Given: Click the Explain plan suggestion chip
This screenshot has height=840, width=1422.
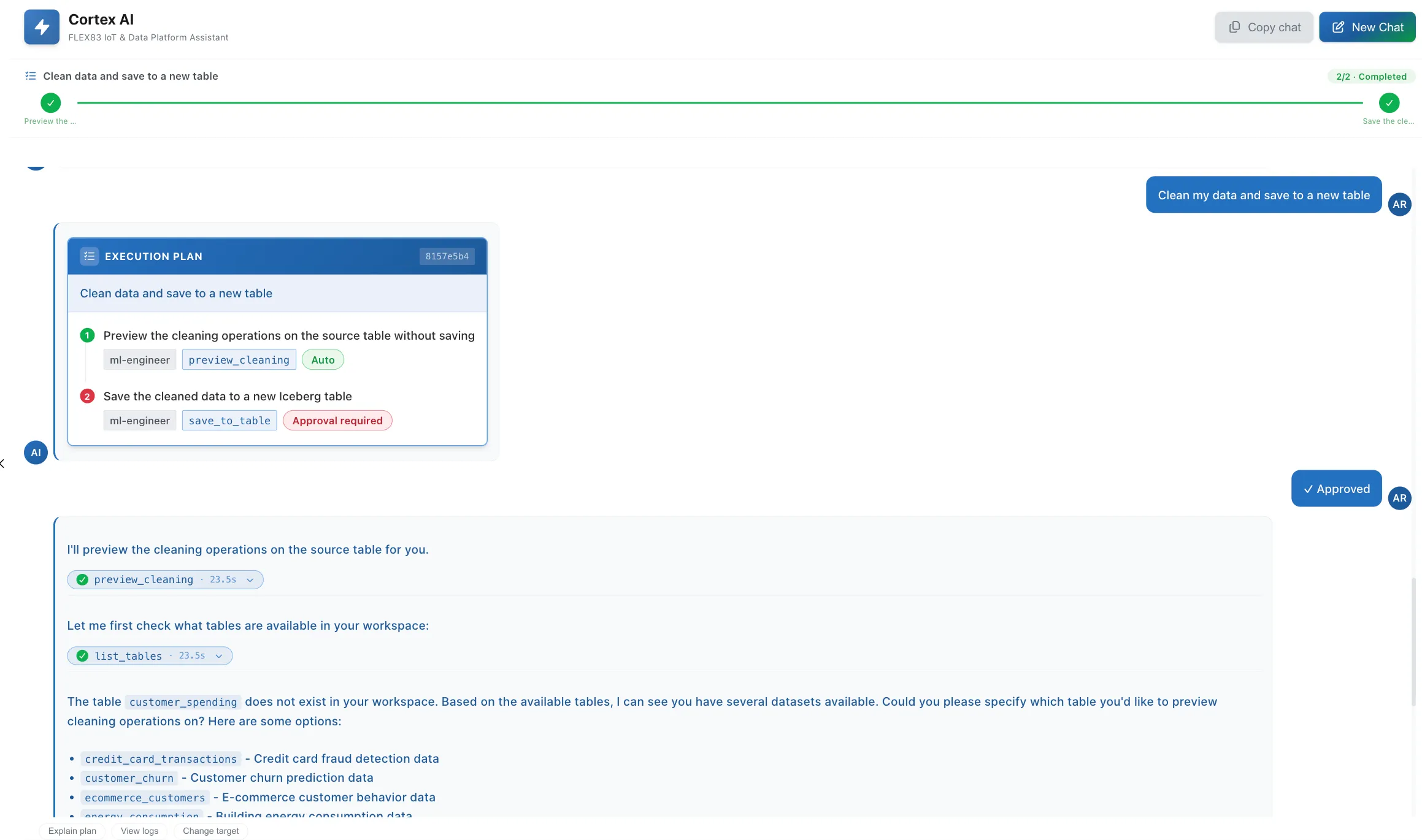Looking at the screenshot, I should [x=72, y=831].
